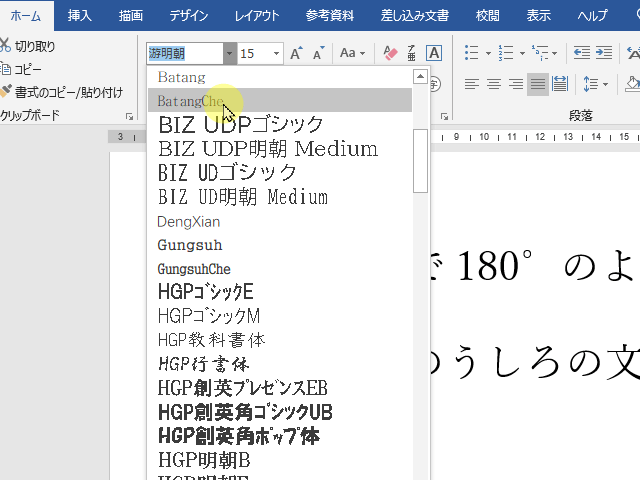Pick HGP創英角ポップ体 from font list
This screenshot has width=640, height=480.
point(239,436)
